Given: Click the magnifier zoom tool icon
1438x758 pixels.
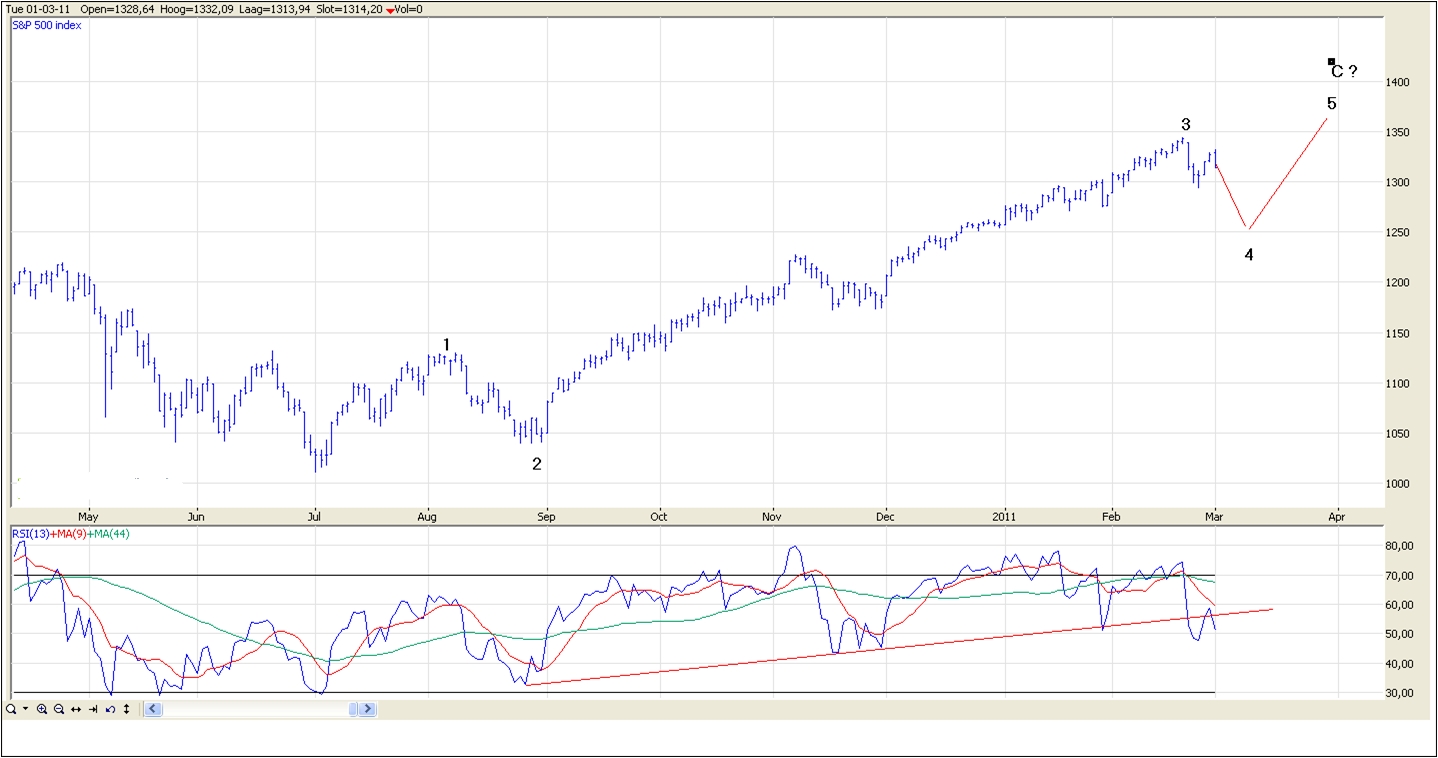Looking at the screenshot, I should coord(10,709).
